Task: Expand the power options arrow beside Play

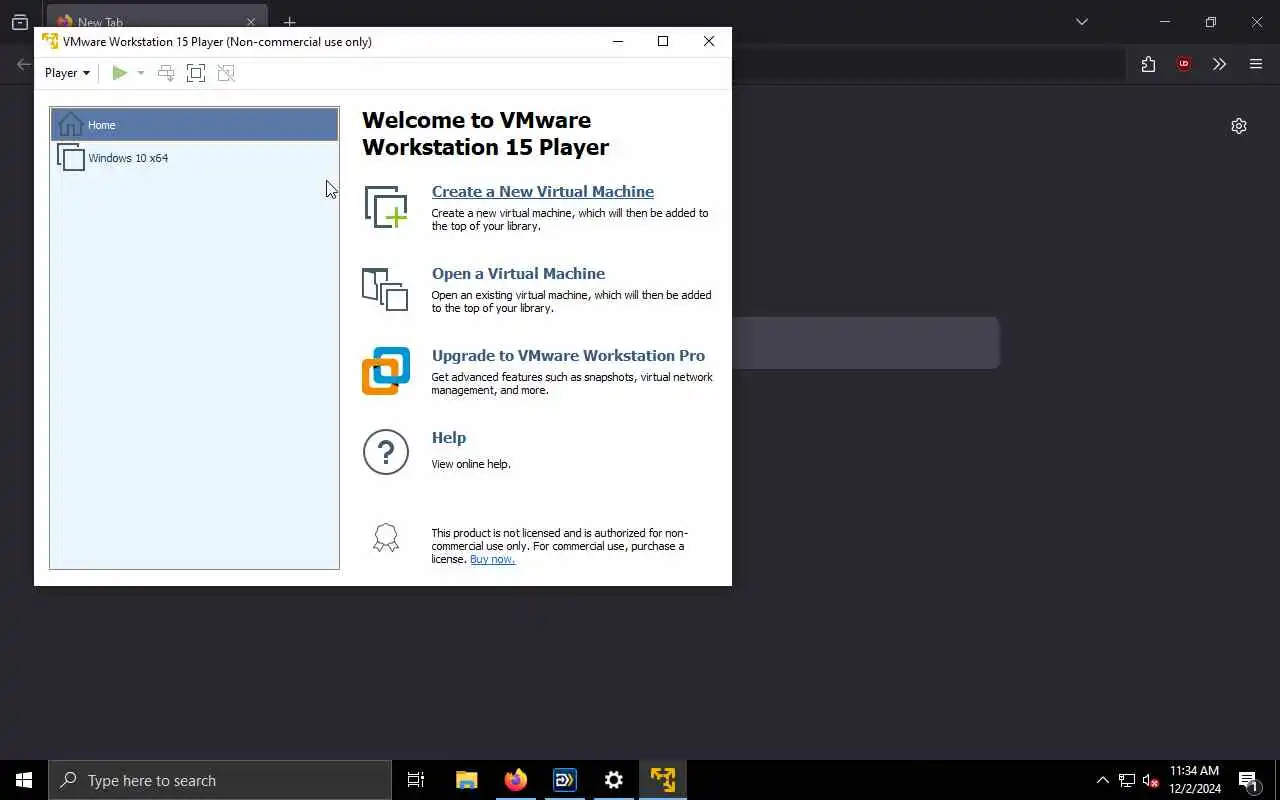Action: click(141, 73)
